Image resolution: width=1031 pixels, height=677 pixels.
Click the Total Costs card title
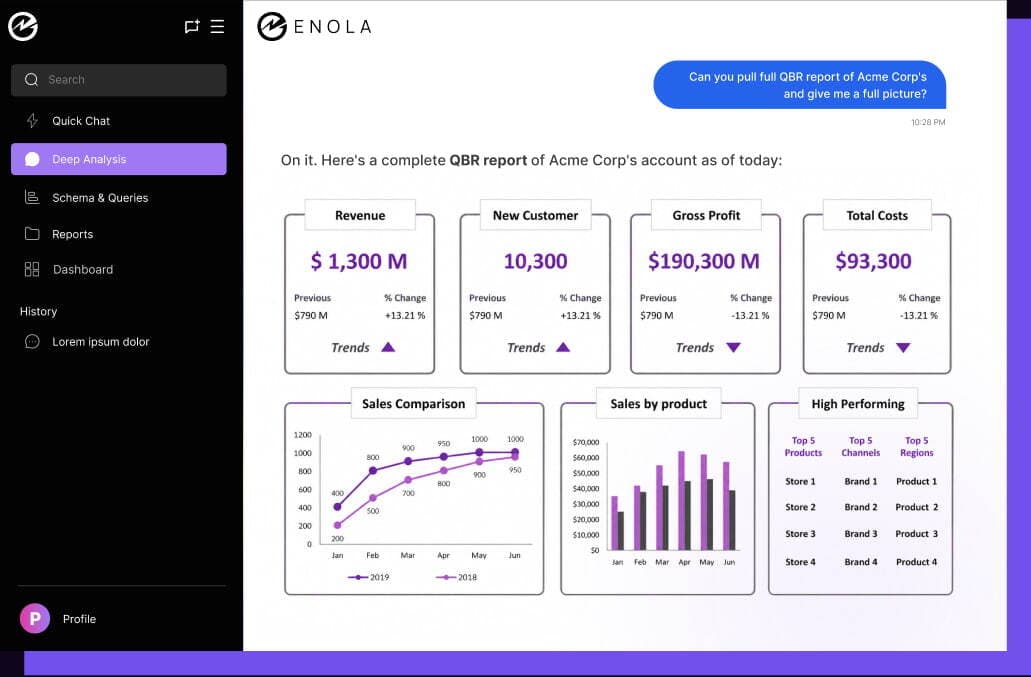pyautogui.click(x=876, y=216)
